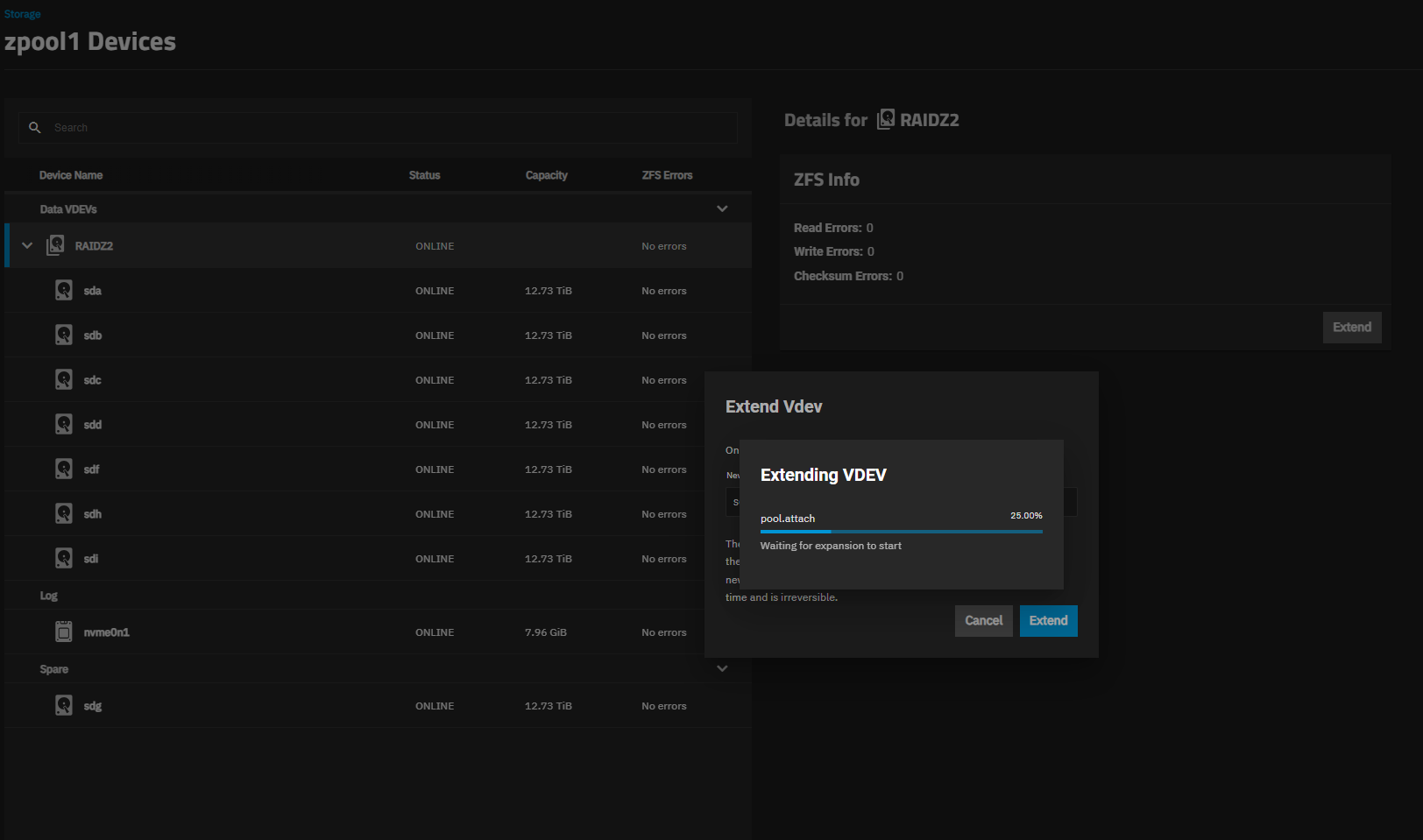This screenshot has width=1423, height=840.
Task: Click the sda 12.73 TiB capacity
Action: tap(549, 291)
